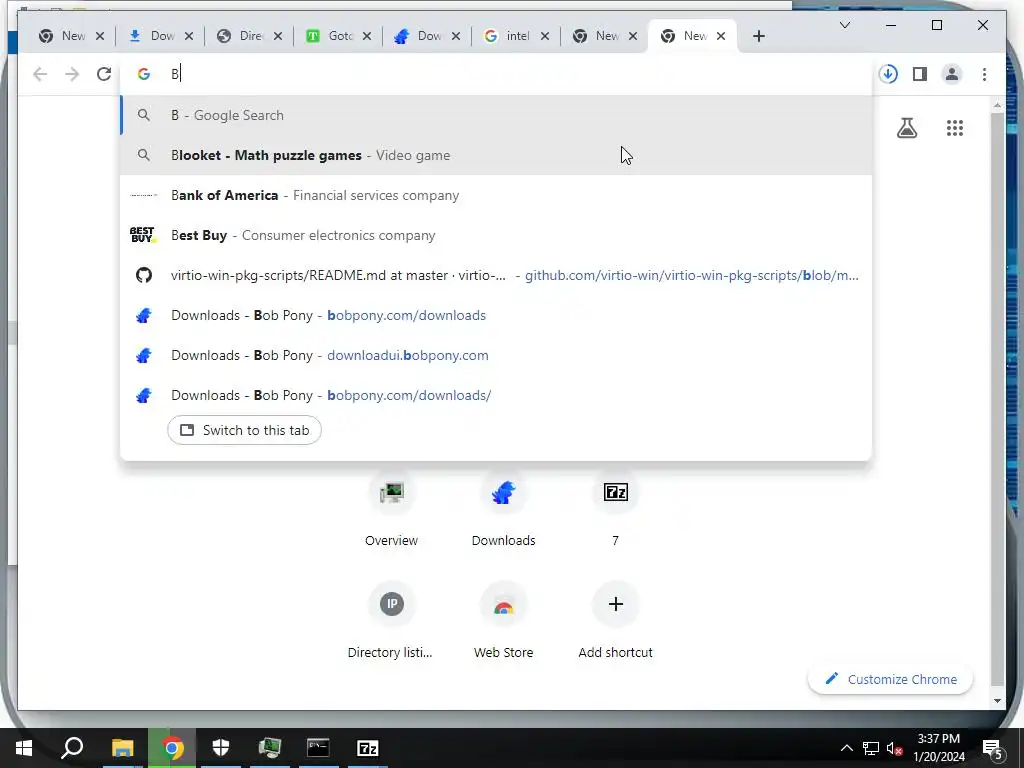The image size is (1024, 768).
Task: Open the notification center icon
Action: [x=993, y=748]
